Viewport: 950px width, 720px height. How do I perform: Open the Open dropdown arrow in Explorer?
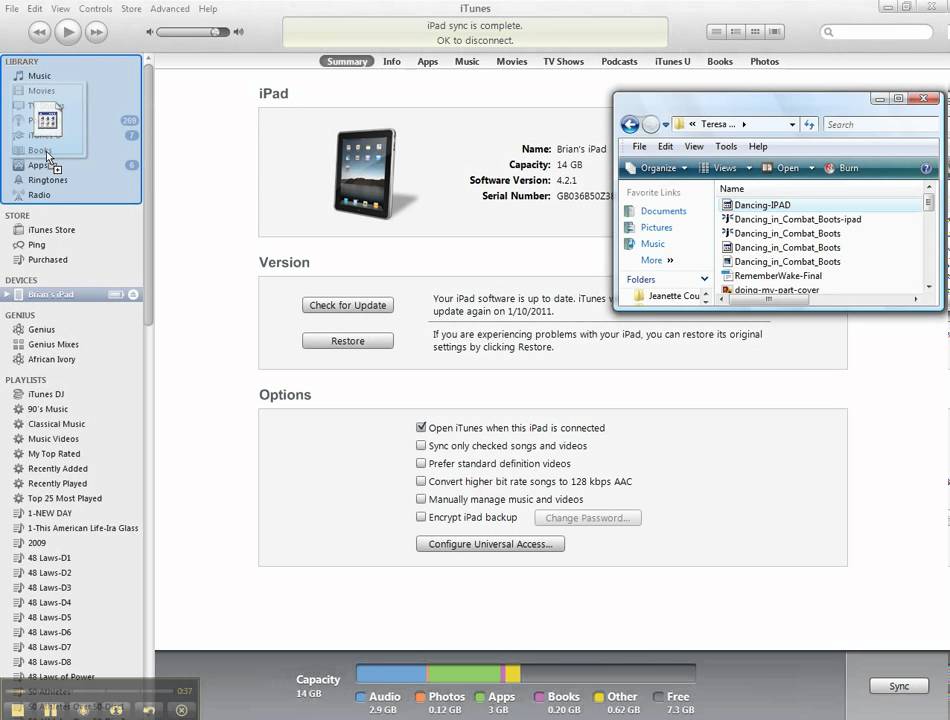coord(812,168)
